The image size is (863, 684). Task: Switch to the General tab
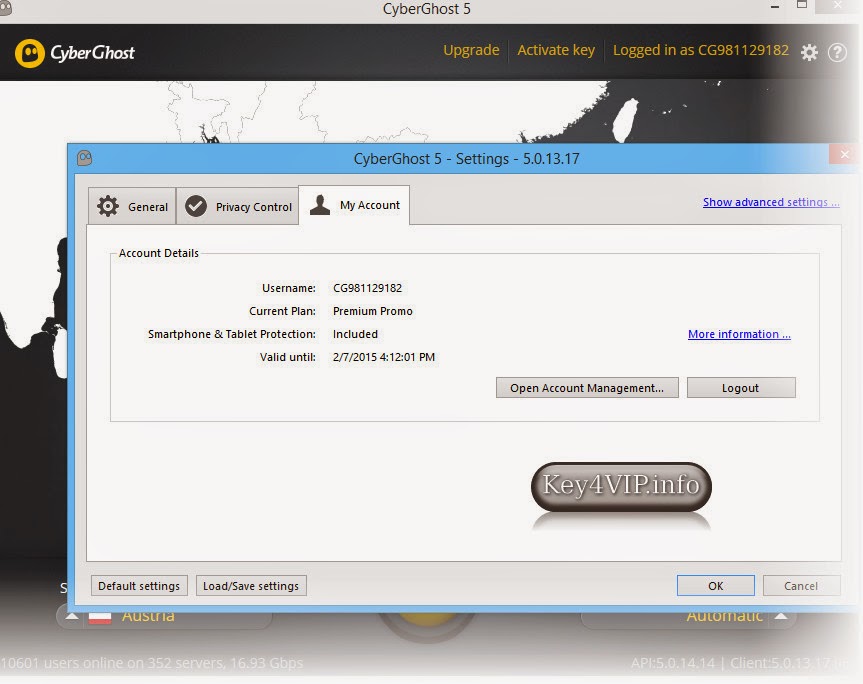click(132, 206)
